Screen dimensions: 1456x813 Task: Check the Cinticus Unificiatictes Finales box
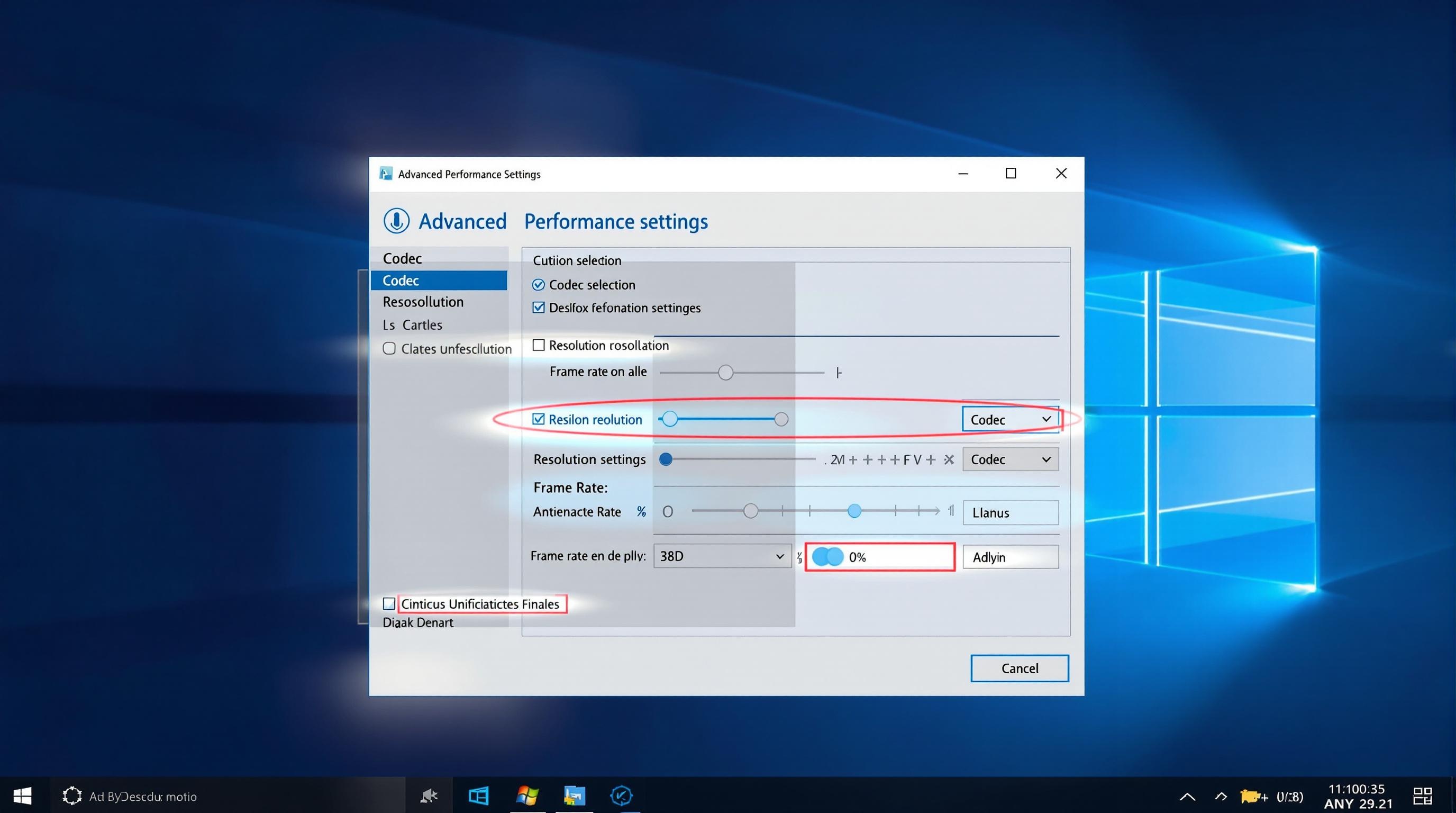click(x=389, y=603)
